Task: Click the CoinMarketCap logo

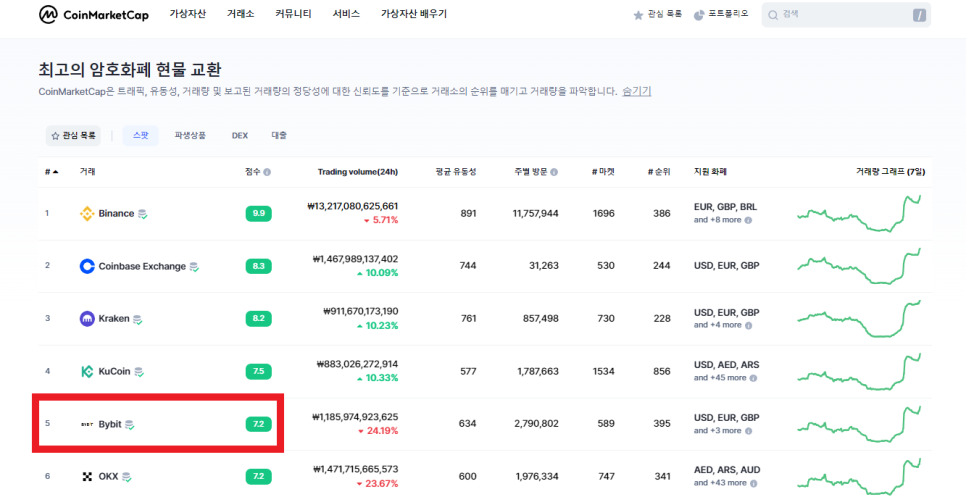Action: coord(94,15)
